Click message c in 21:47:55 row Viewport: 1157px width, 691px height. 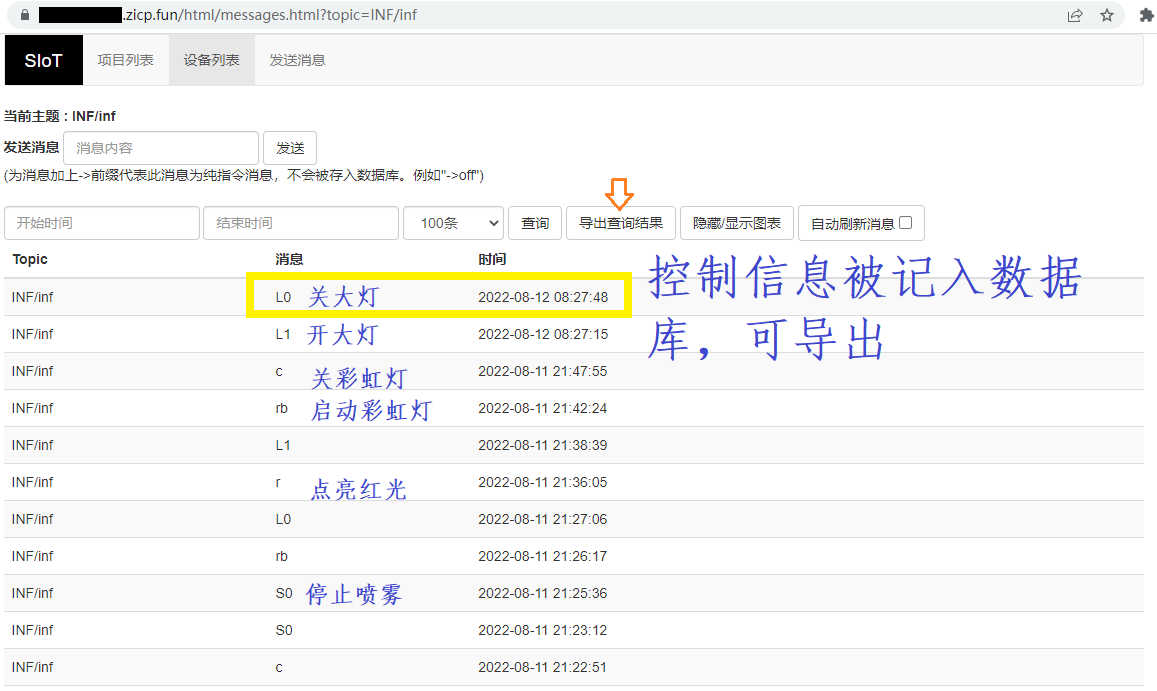(279, 371)
